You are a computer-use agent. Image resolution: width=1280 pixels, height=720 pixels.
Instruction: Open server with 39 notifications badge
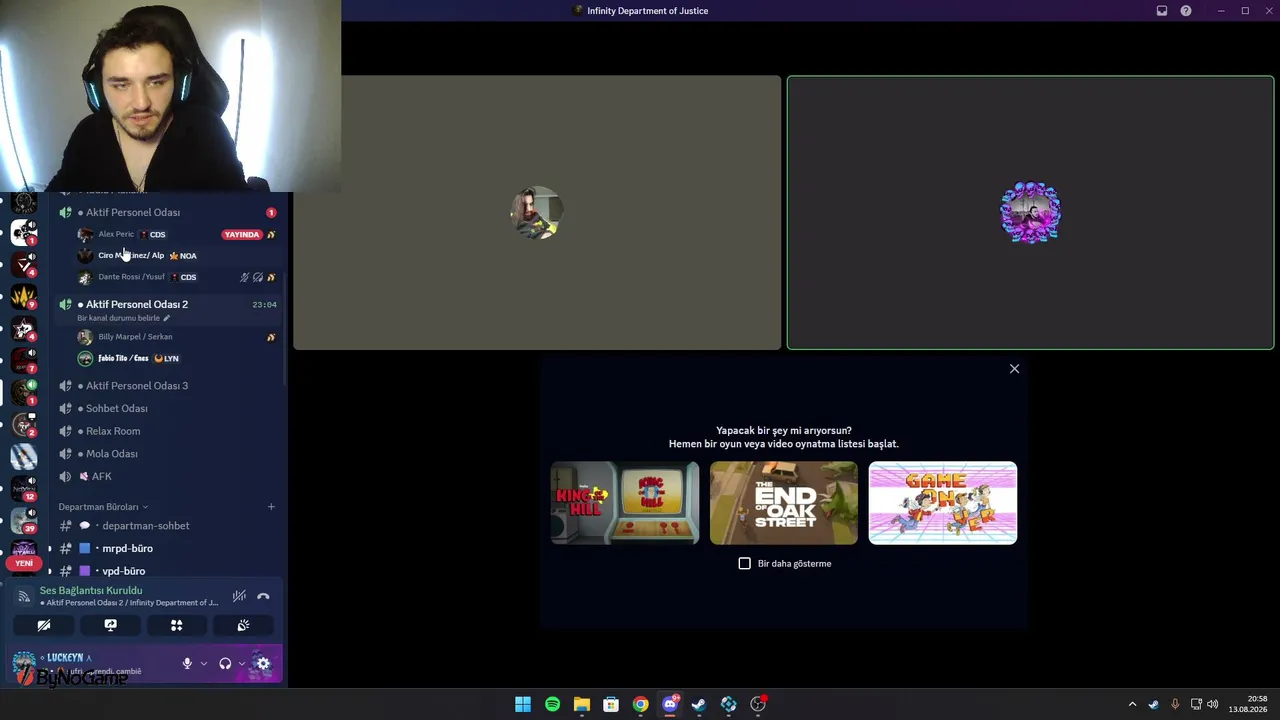pyautogui.click(x=24, y=521)
